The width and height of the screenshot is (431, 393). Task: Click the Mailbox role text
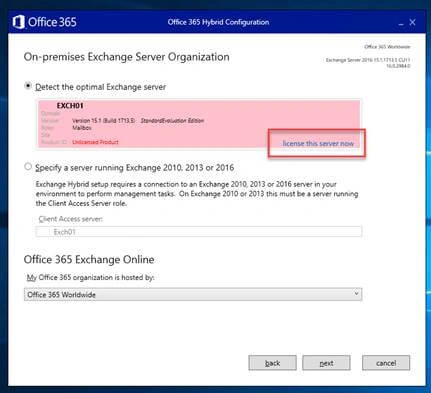click(x=82, y=128)
